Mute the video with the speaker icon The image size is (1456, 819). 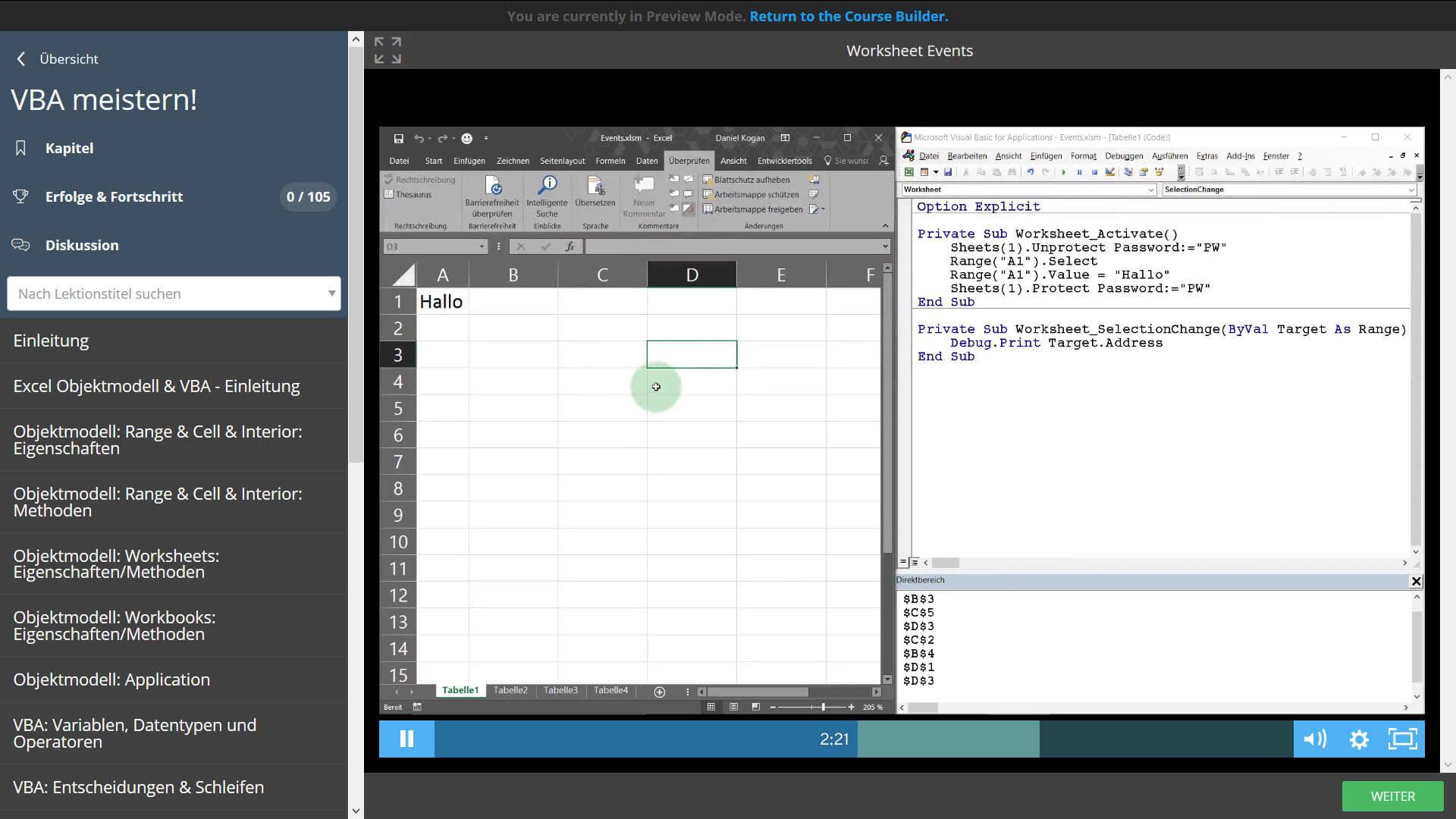(1315, 739)
